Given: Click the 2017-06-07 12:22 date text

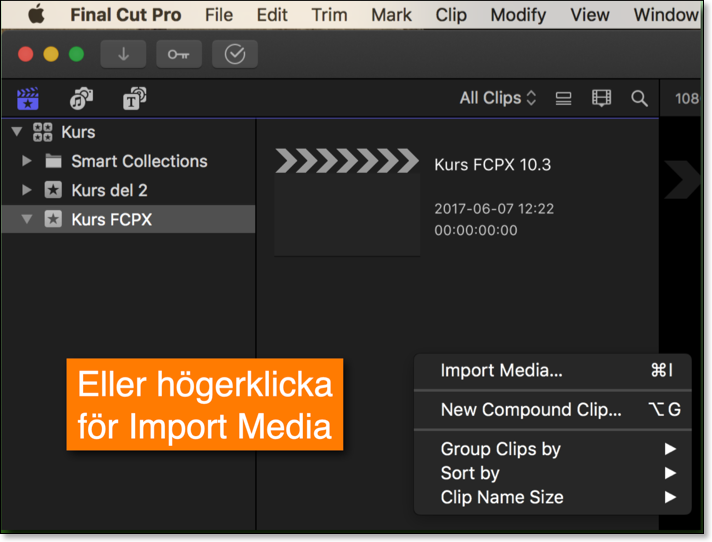Looking at the screenshot, I should pyautogui.click(x=494, y=209).
